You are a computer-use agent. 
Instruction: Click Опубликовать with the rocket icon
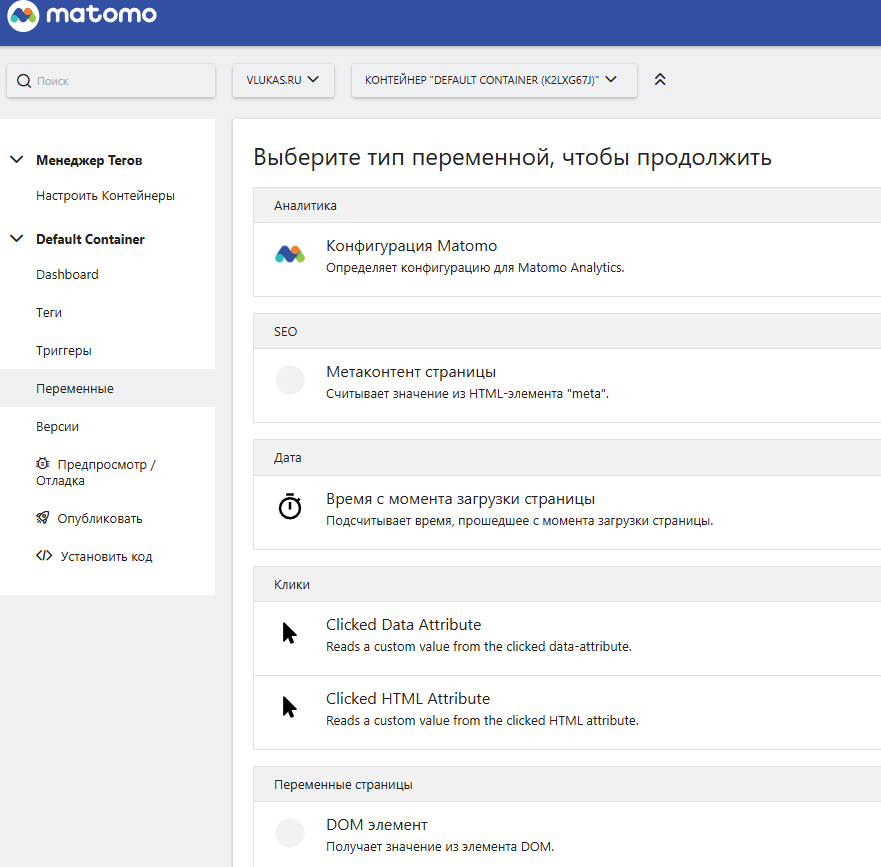99,519
